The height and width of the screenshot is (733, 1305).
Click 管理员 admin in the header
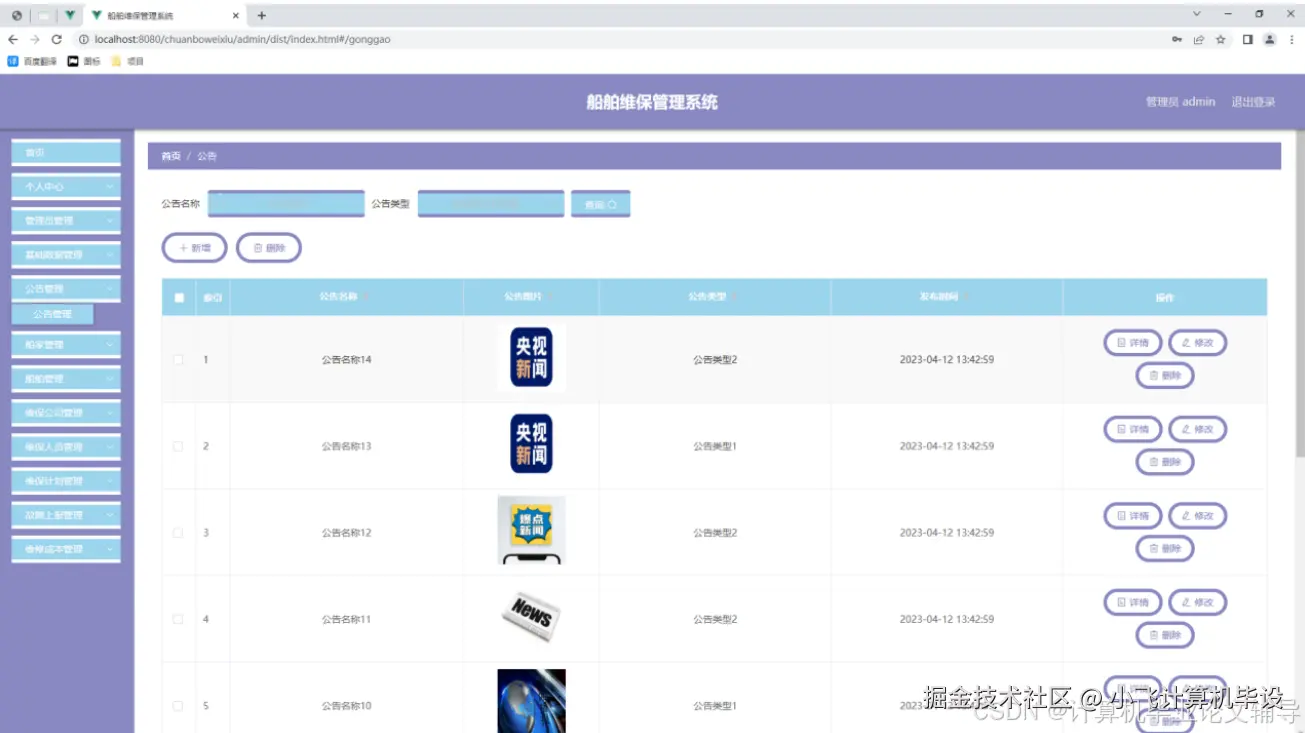[1180, 102]
